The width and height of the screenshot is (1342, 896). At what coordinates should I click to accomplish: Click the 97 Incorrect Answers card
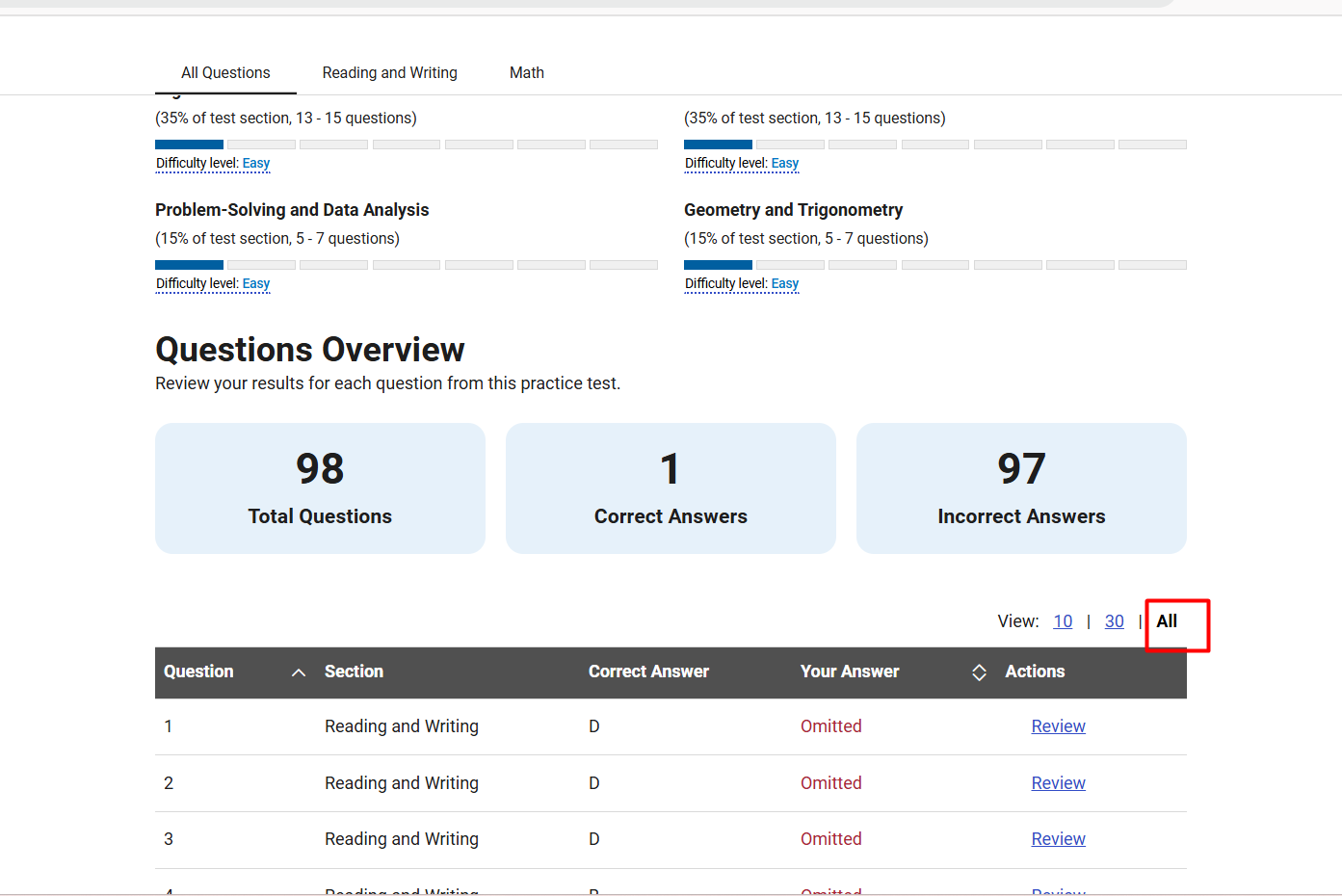pyautogui.click(x=1021, y=488)
